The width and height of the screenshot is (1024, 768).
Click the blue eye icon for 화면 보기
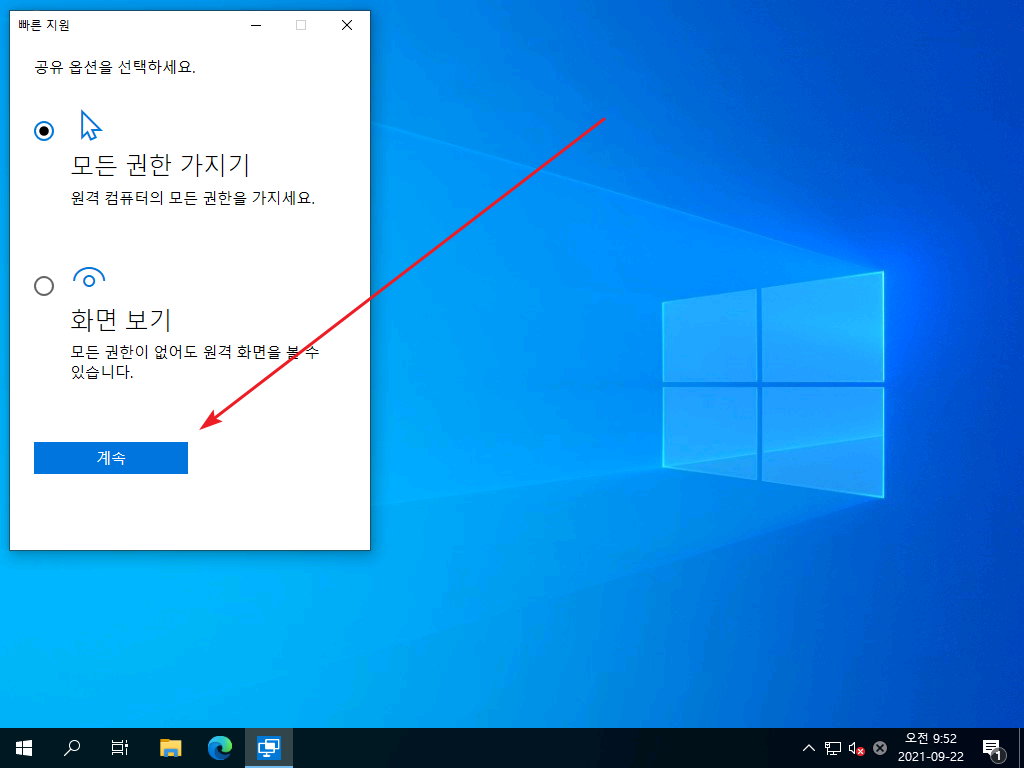tap(89, 278)
